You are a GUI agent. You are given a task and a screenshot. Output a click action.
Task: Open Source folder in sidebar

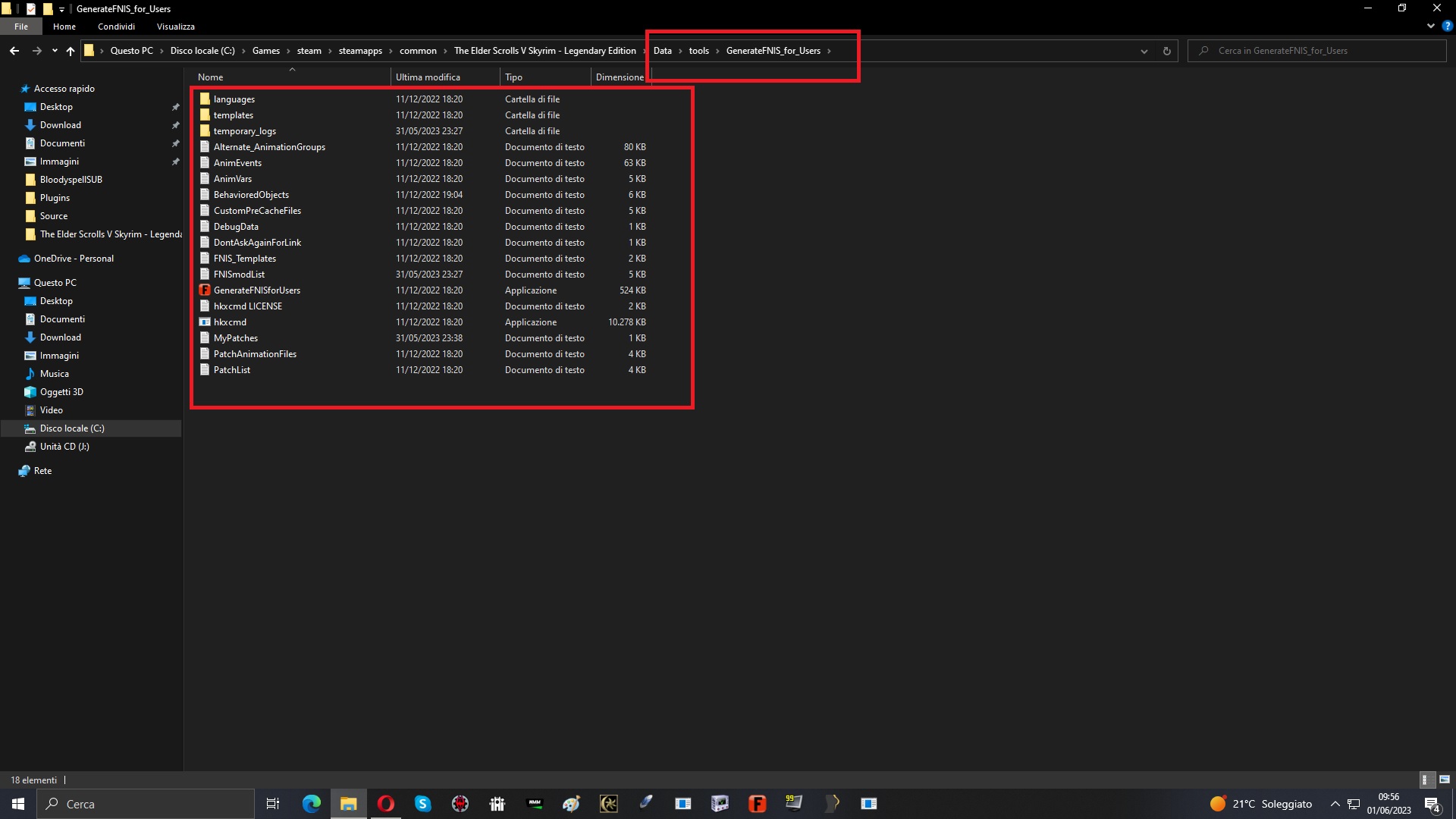click(x=53, y=216)
